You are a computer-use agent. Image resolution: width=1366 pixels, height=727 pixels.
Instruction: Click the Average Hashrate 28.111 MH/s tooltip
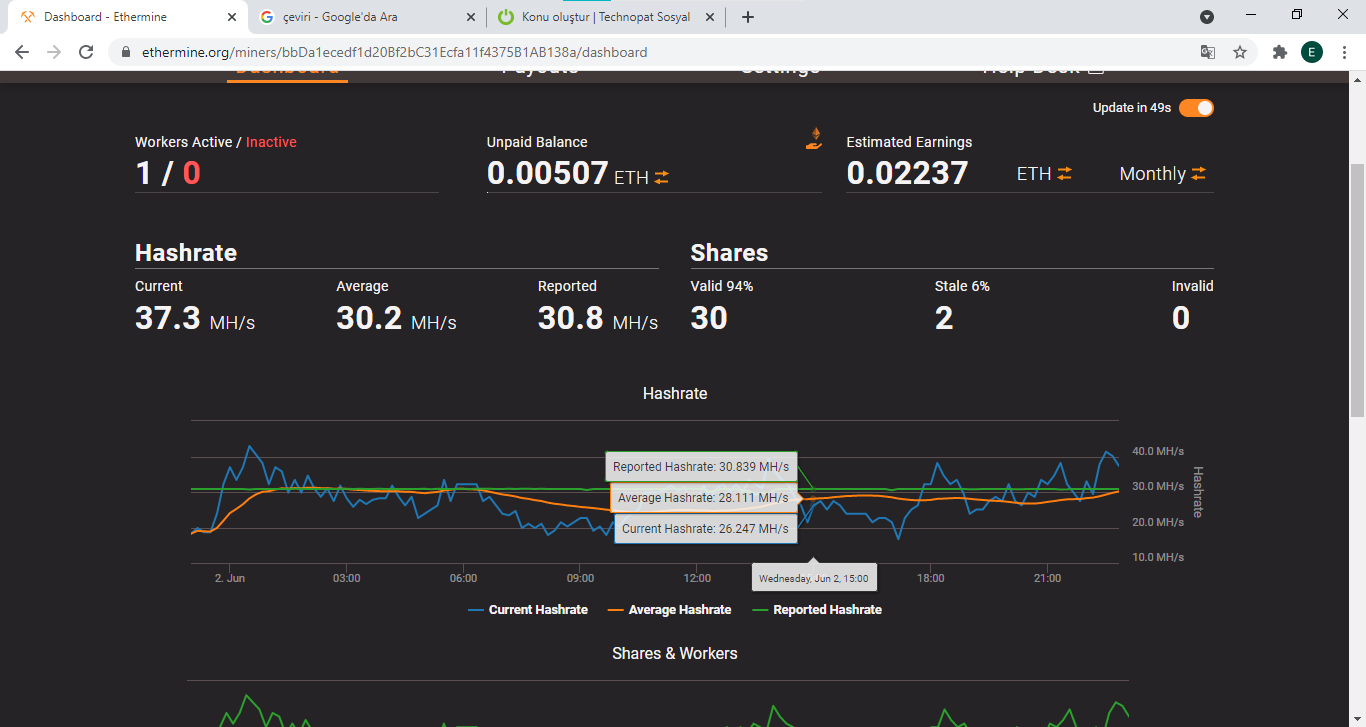pos(703,498)
